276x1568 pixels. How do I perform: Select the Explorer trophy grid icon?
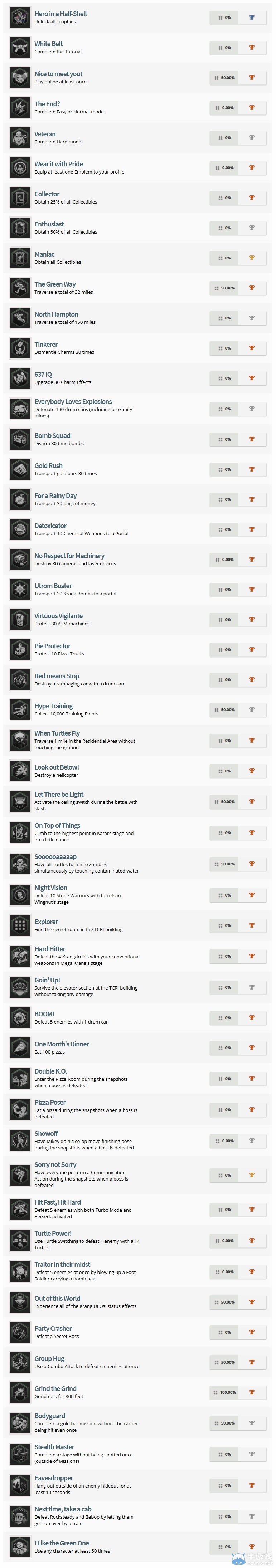click(20, 925)
